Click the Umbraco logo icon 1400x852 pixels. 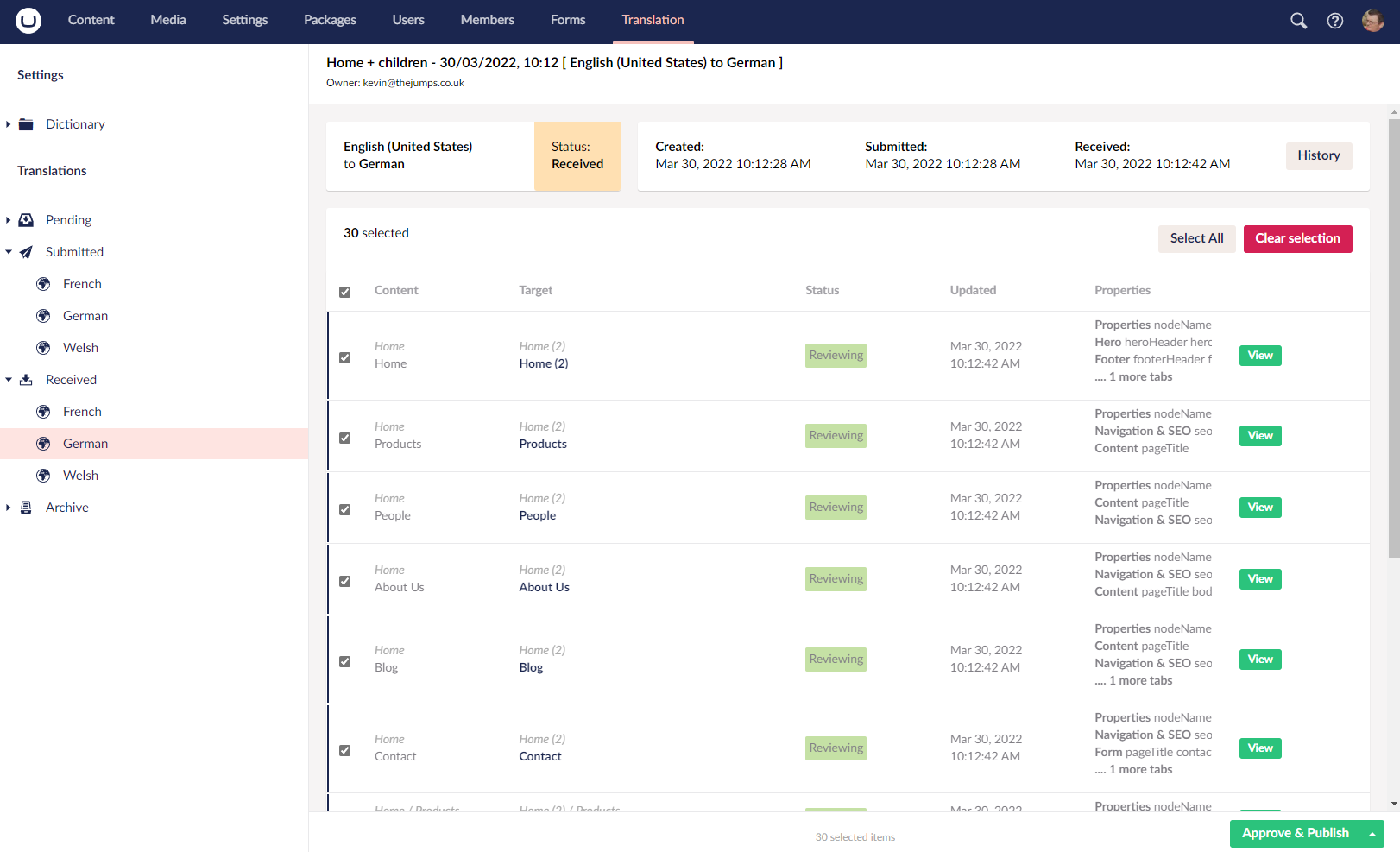(x=27, y=20)
